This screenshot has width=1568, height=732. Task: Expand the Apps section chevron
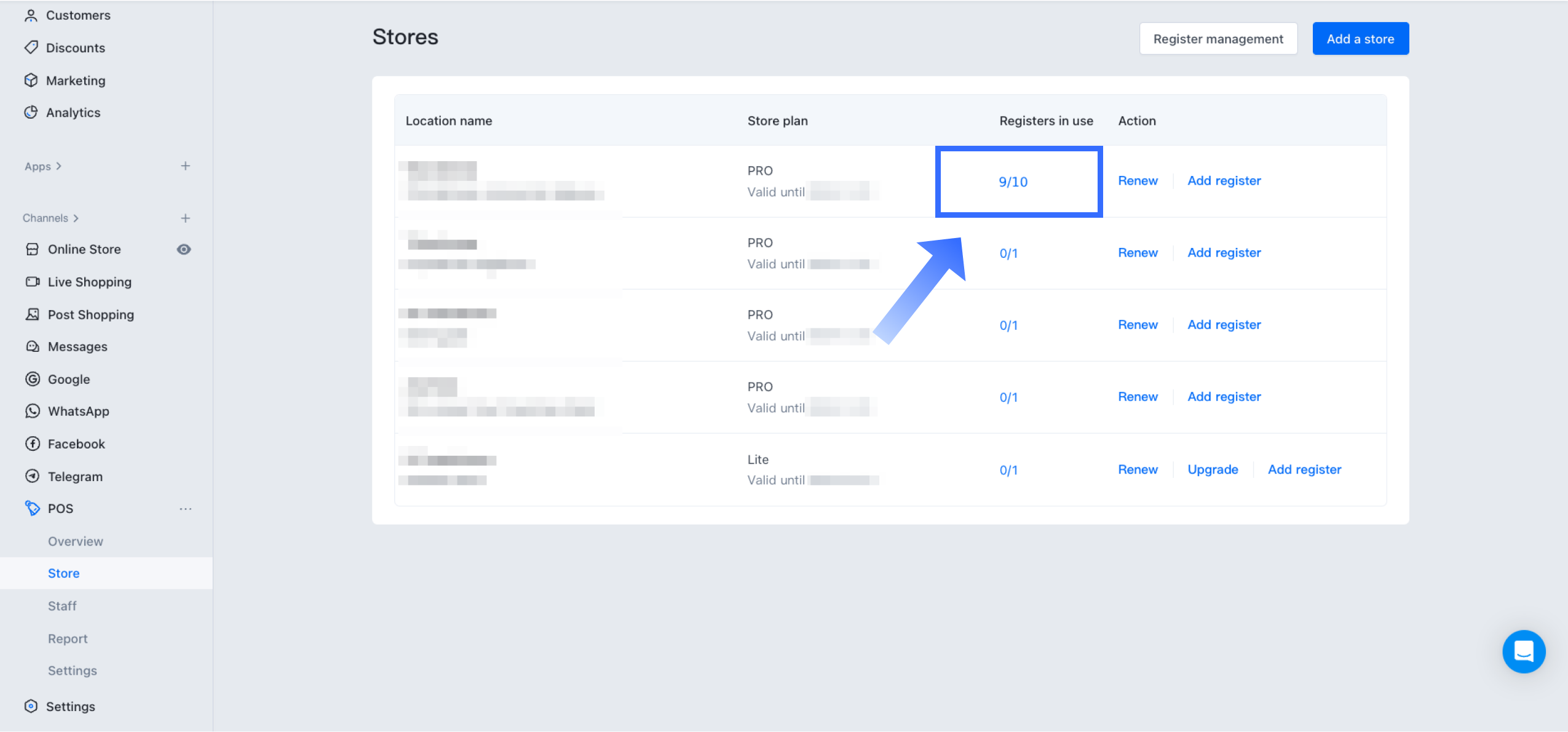click(58, 166)
